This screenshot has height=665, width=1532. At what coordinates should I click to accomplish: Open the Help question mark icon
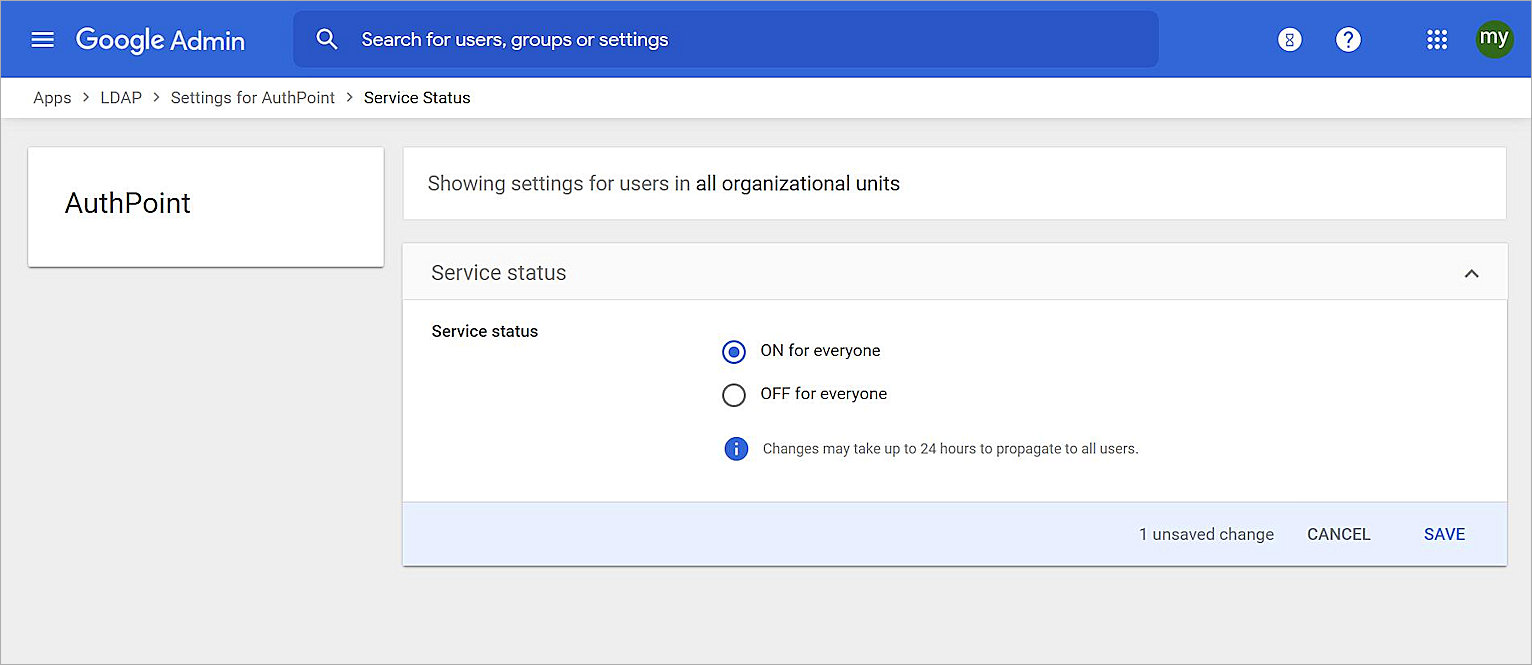(x=1348, y=39)
